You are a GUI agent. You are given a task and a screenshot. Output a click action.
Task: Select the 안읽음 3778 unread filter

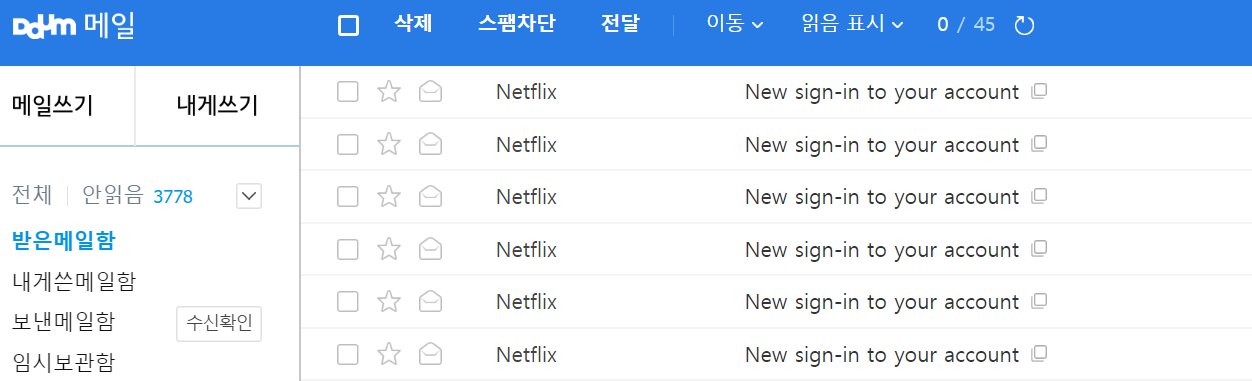(x=137, y=196)
